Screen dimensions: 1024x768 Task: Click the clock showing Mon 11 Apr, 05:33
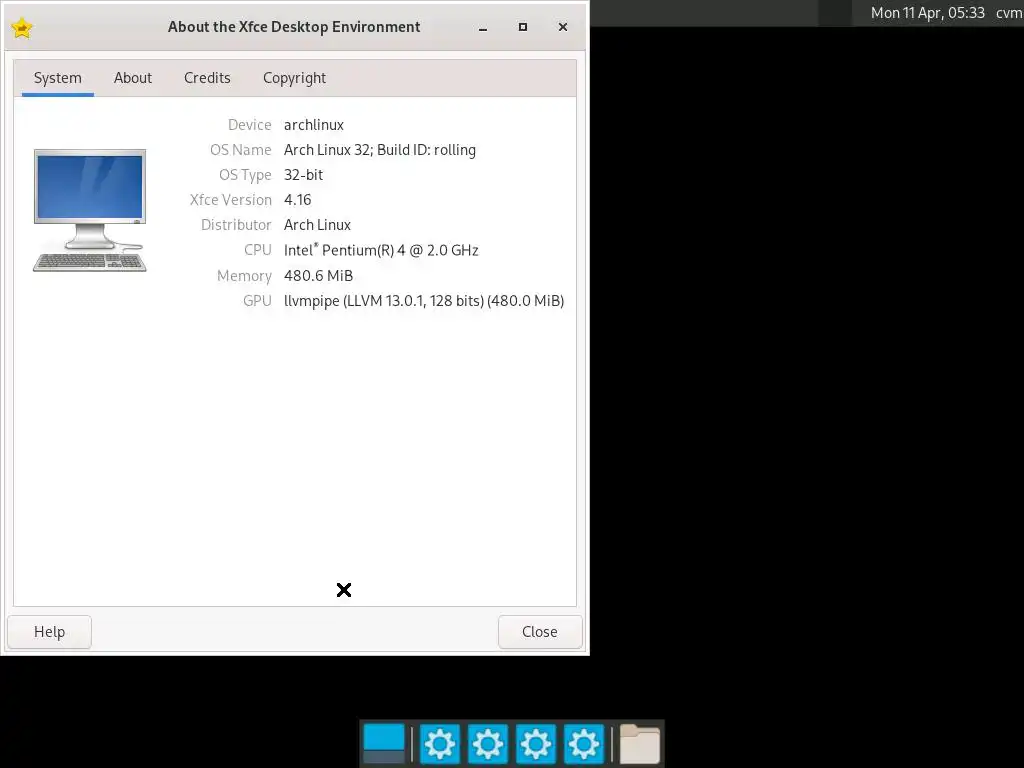(x=927, y=13)
